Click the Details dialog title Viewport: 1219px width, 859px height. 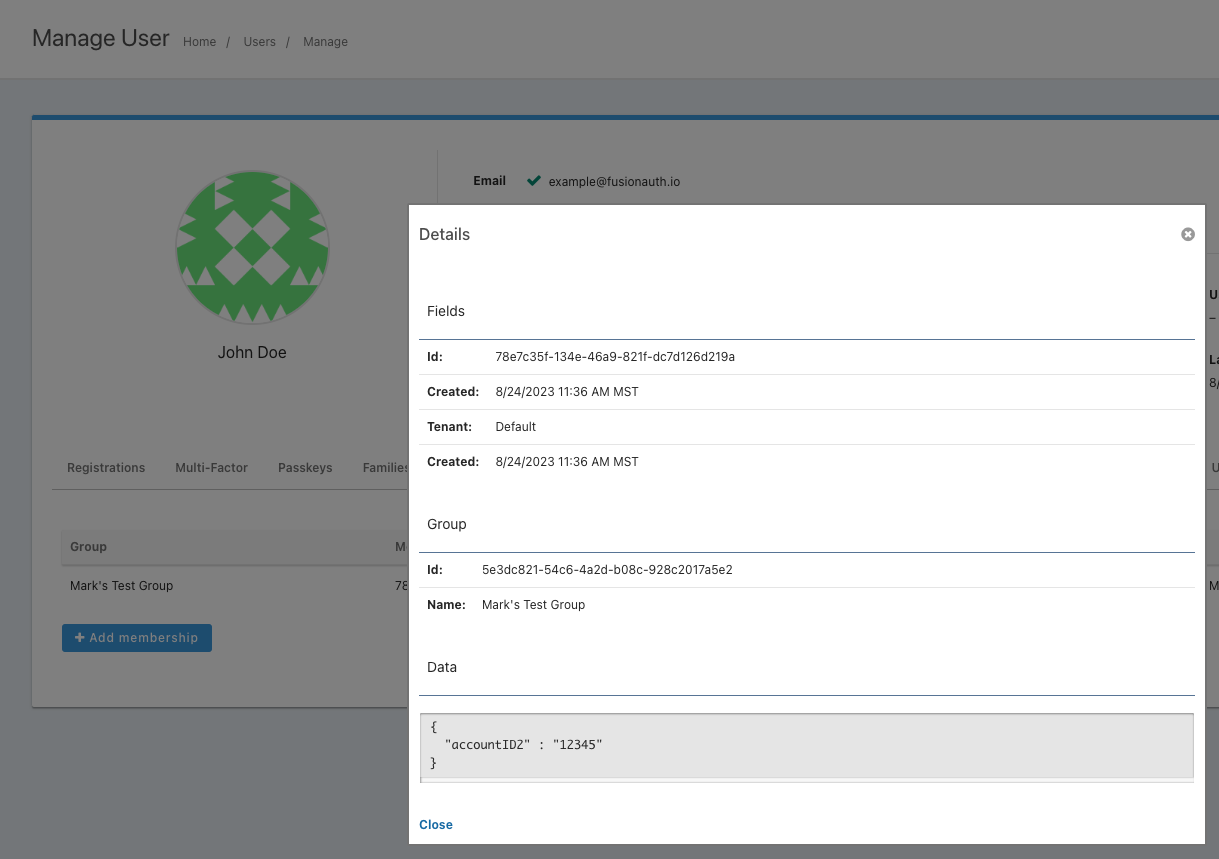pyautogui.click(x=444, y=234)
